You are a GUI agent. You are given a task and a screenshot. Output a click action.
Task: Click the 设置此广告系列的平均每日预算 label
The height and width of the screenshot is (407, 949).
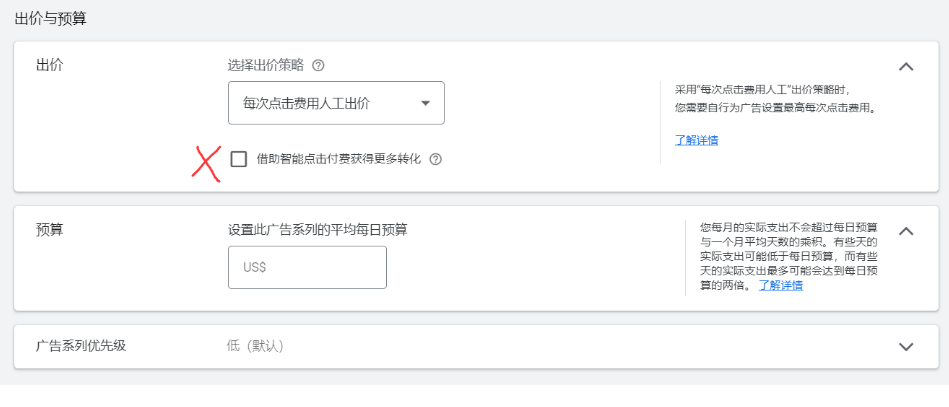click(x=317, y=229)
